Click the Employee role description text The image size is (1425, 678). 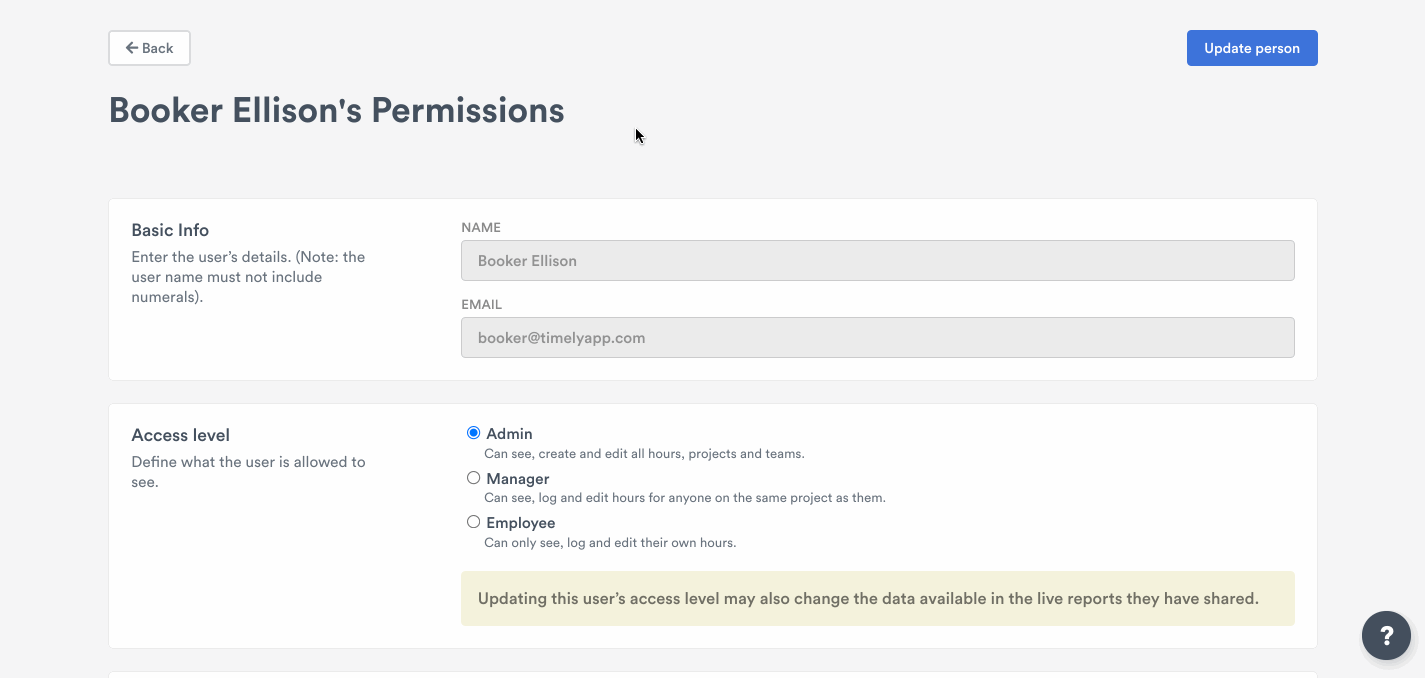point(610,542)
